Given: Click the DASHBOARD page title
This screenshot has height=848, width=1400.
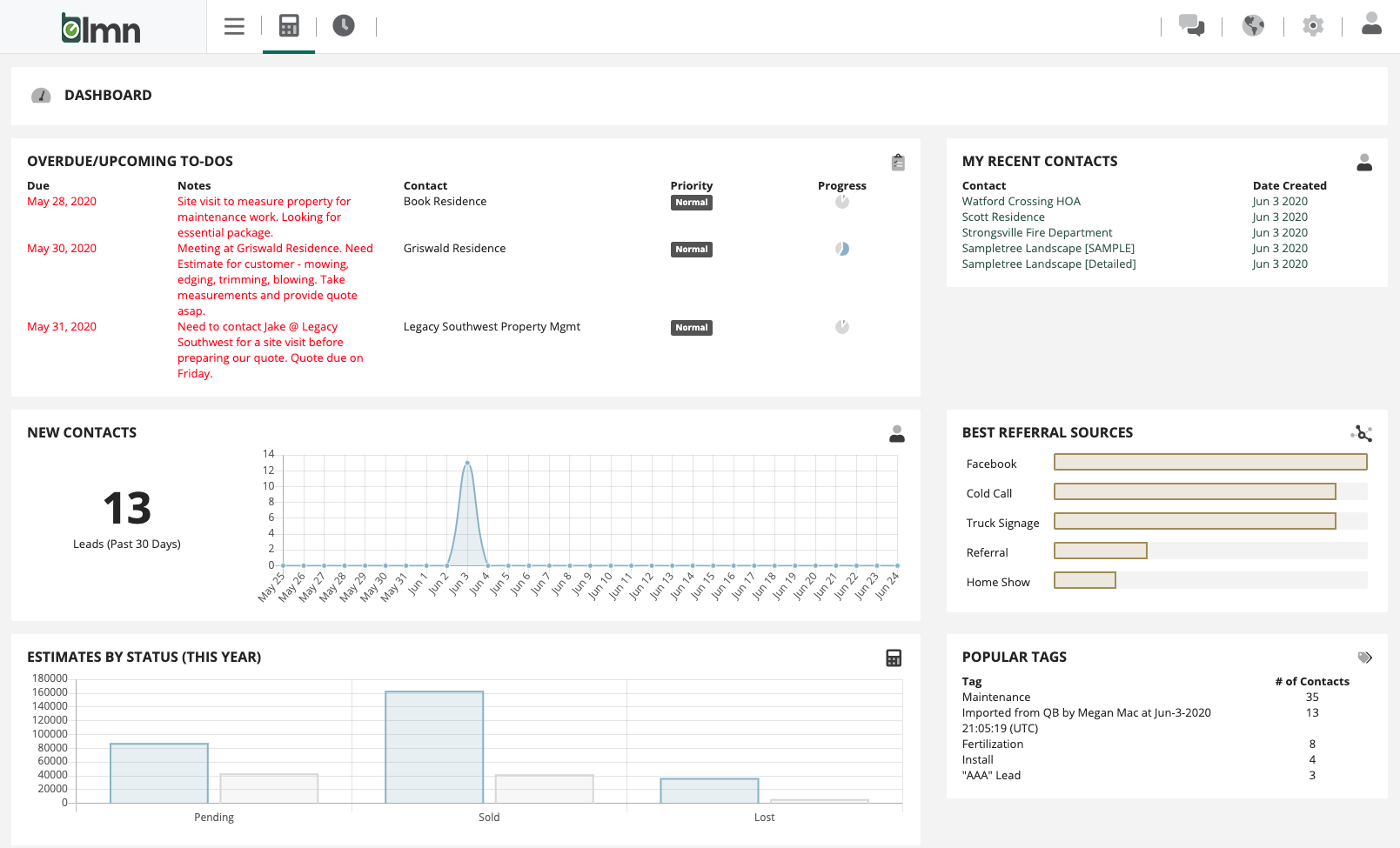Looking at the screenshot, I should (108, 96).
